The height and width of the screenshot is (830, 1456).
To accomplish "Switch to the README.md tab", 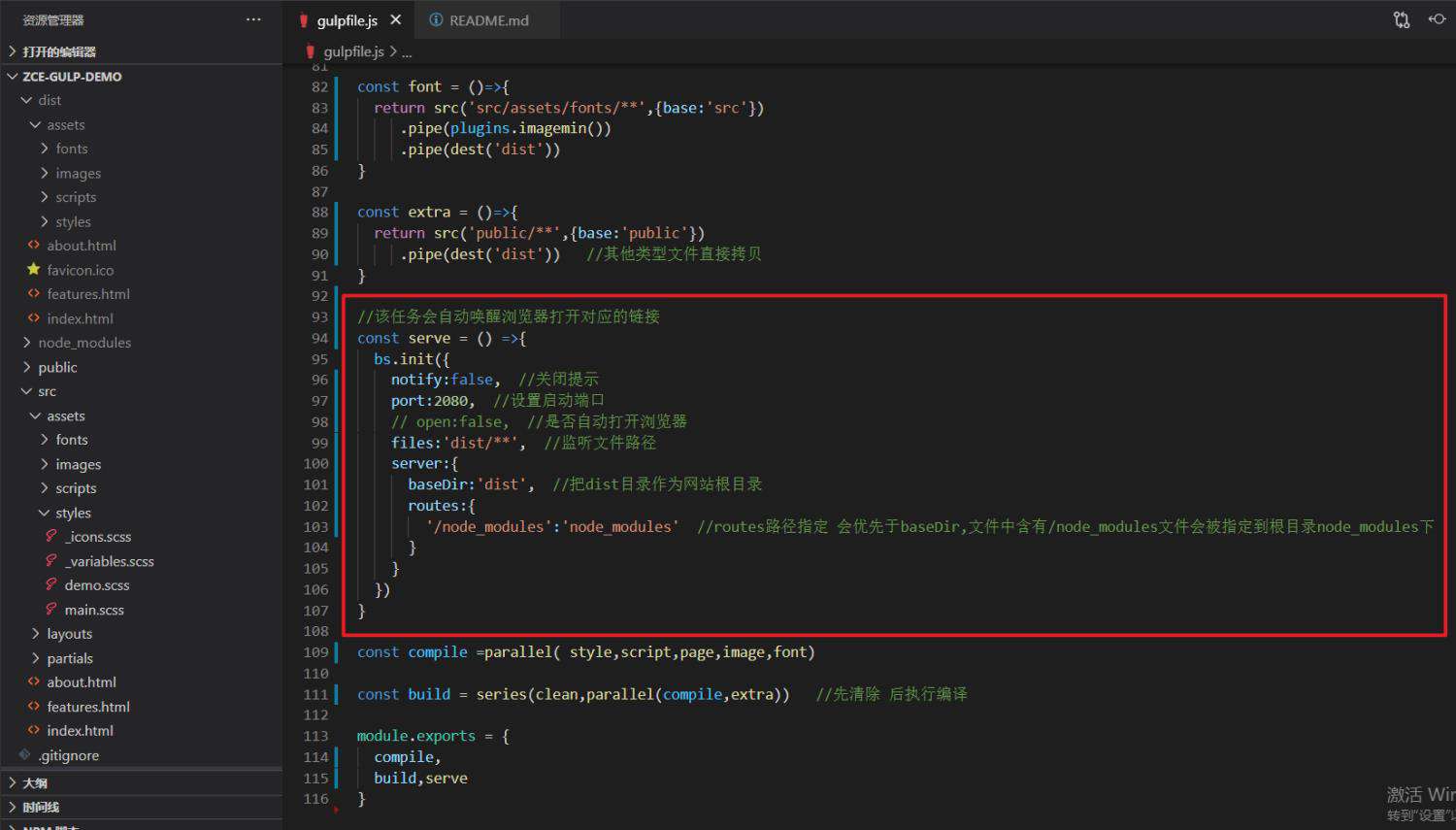I will [488, 20].
